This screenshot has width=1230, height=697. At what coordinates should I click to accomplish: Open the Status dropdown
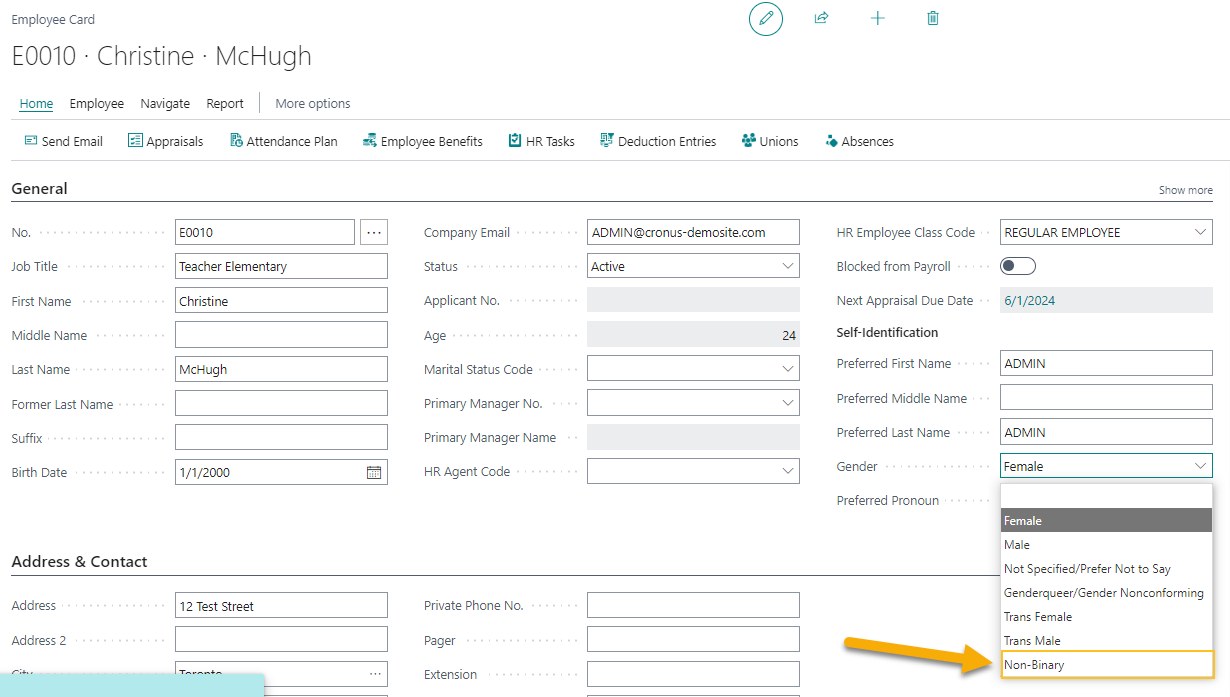coord(786,265)
